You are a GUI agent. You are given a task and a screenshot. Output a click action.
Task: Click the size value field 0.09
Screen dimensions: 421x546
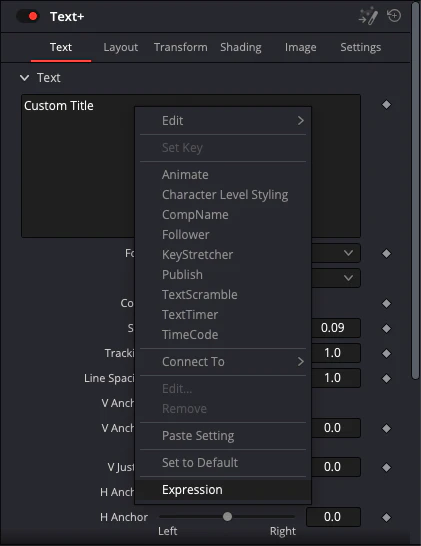[336, 328]
